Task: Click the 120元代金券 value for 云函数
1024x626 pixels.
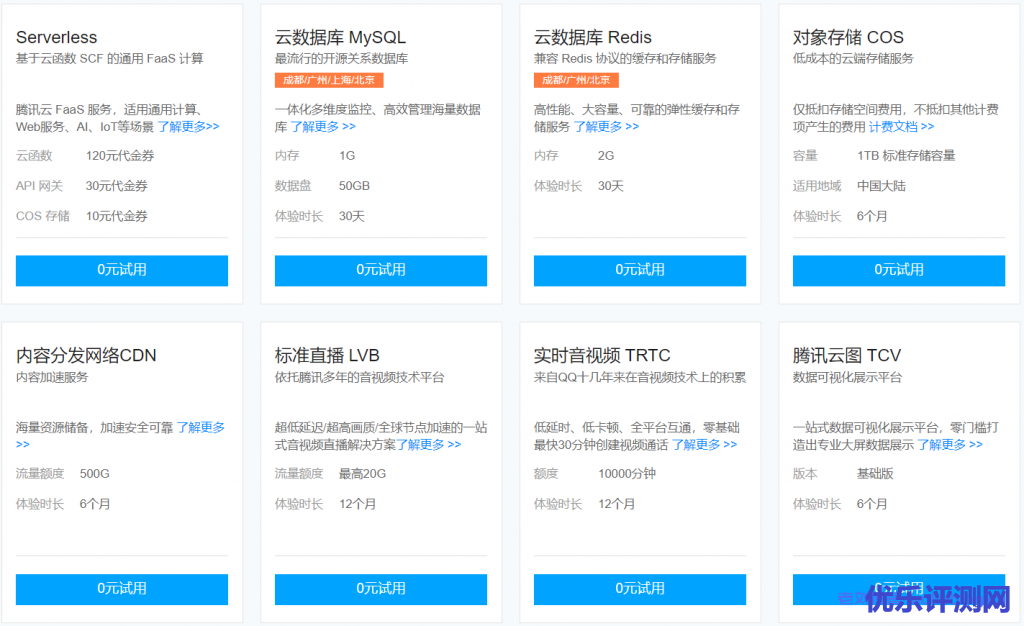Action: [120, 155]
